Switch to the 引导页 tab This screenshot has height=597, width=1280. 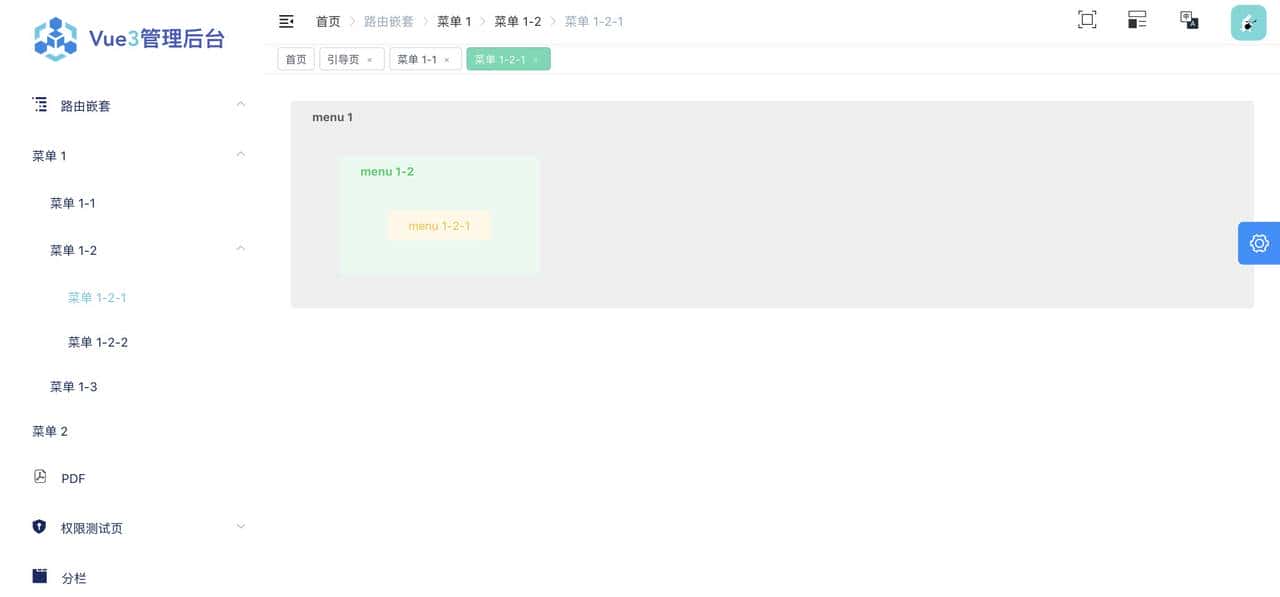click(x=344, y=59)
